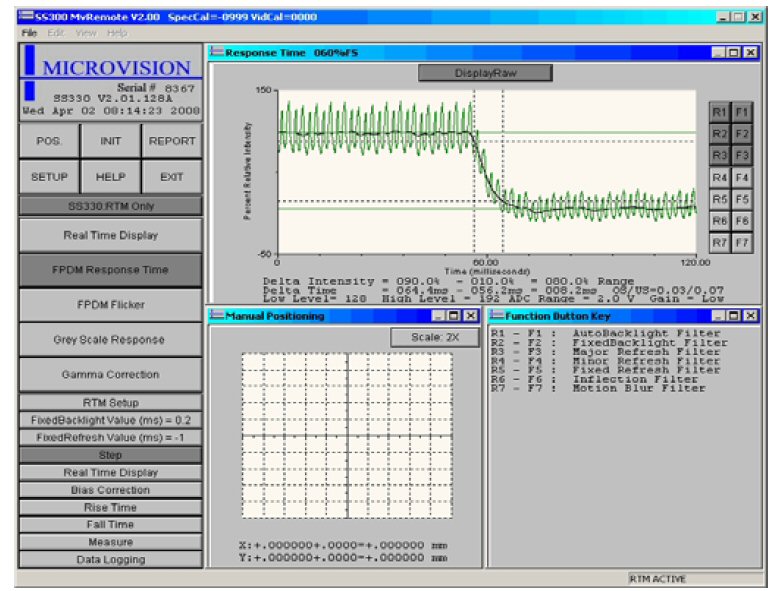
Task: Select Gamma Correction mode
Action: [111, 375]
